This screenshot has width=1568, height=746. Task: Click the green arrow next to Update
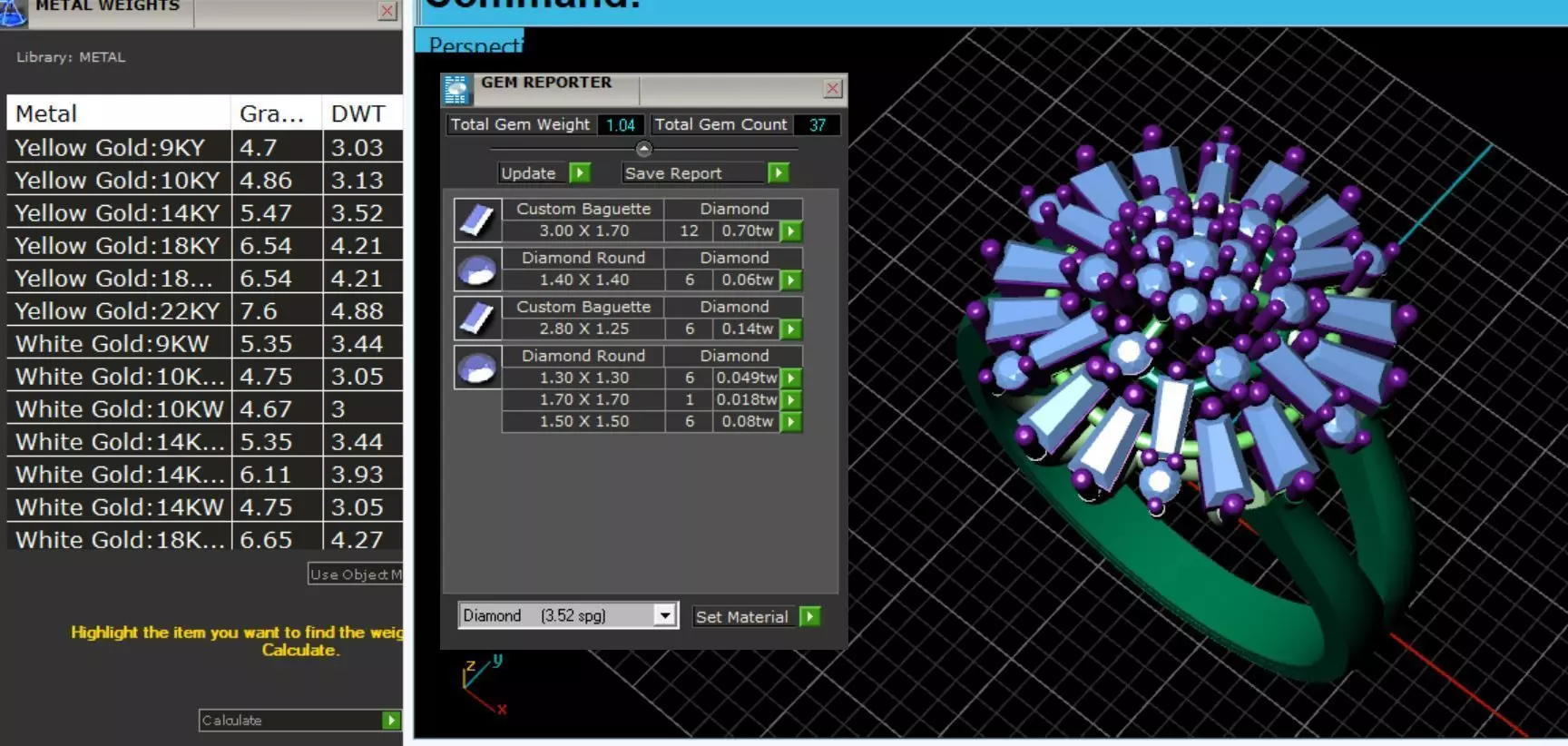coord(580,172)
